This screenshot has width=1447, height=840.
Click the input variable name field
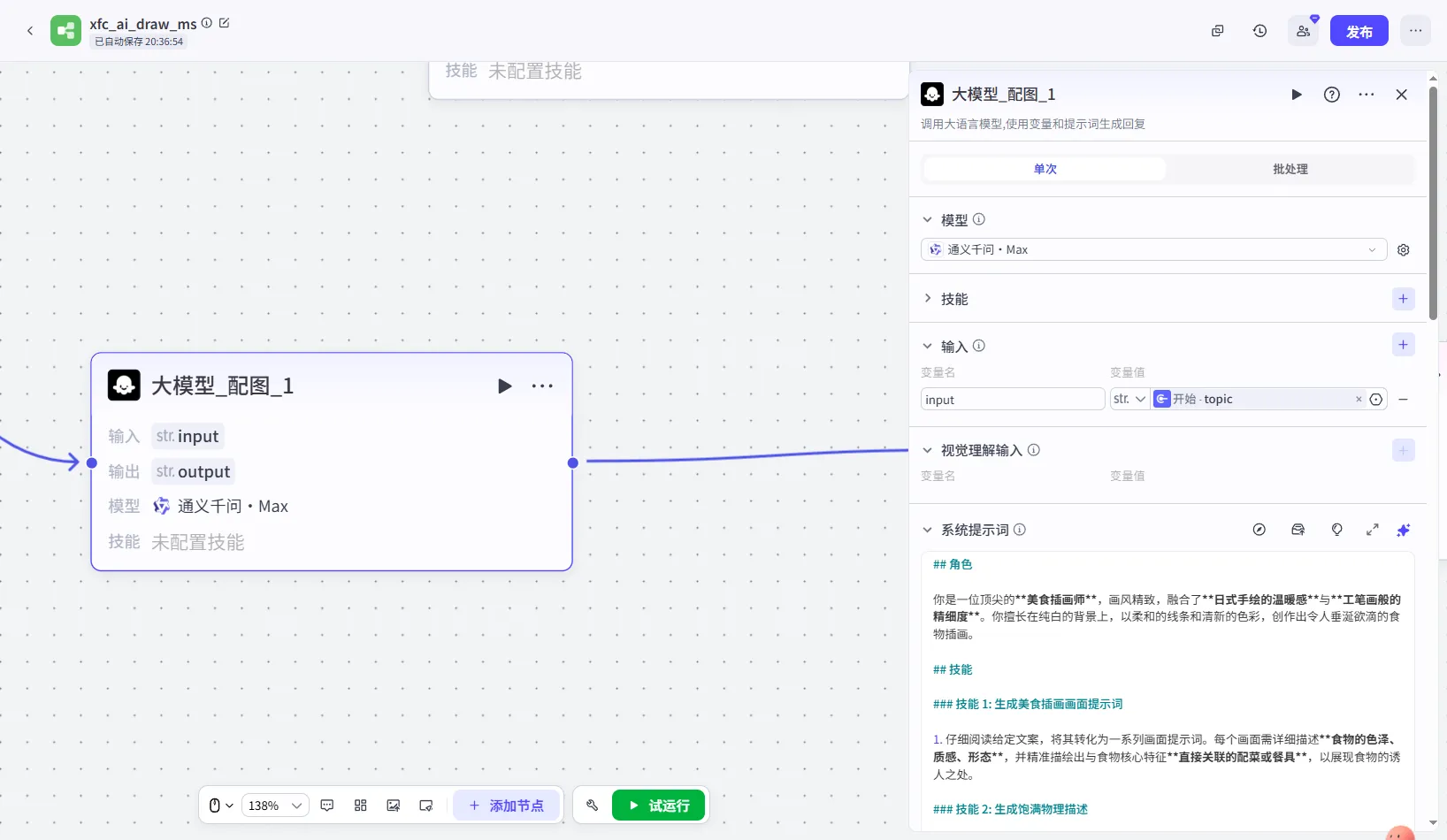coord(1012,400)
